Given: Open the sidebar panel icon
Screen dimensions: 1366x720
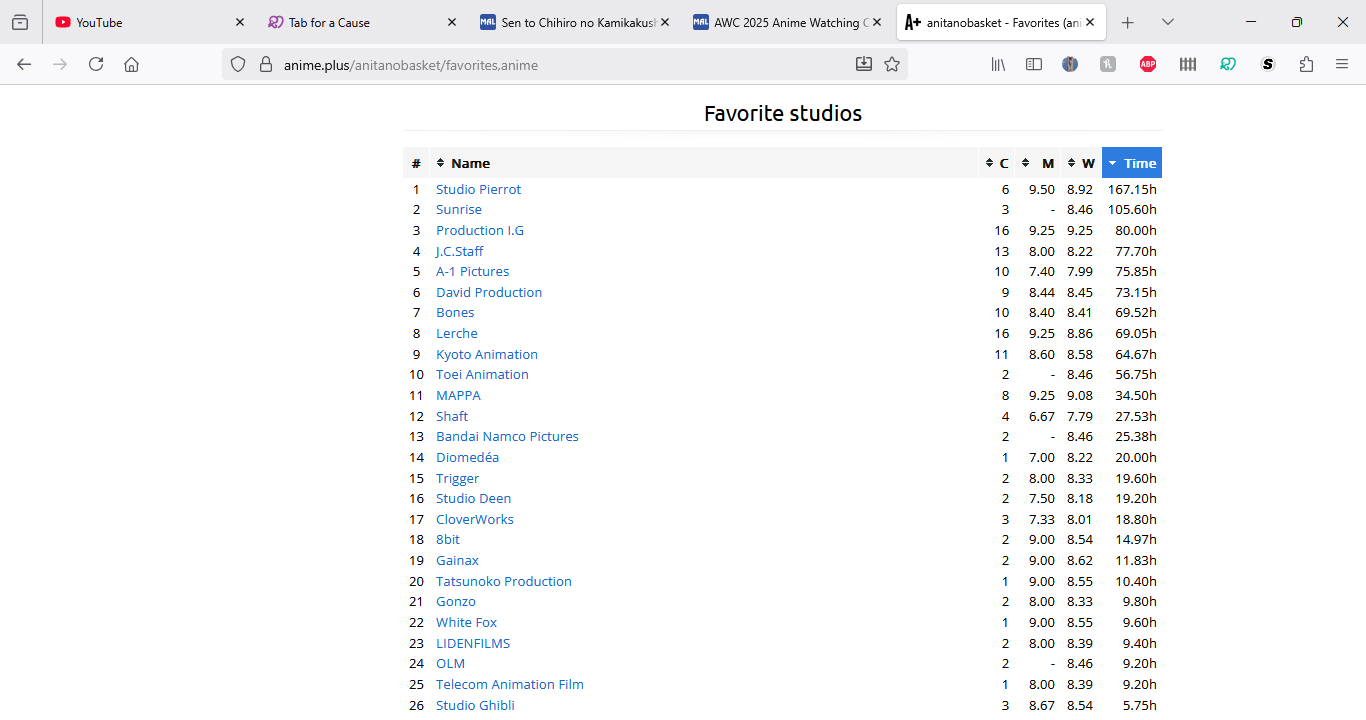Looking at the screenshot, I should (1034, 64).
